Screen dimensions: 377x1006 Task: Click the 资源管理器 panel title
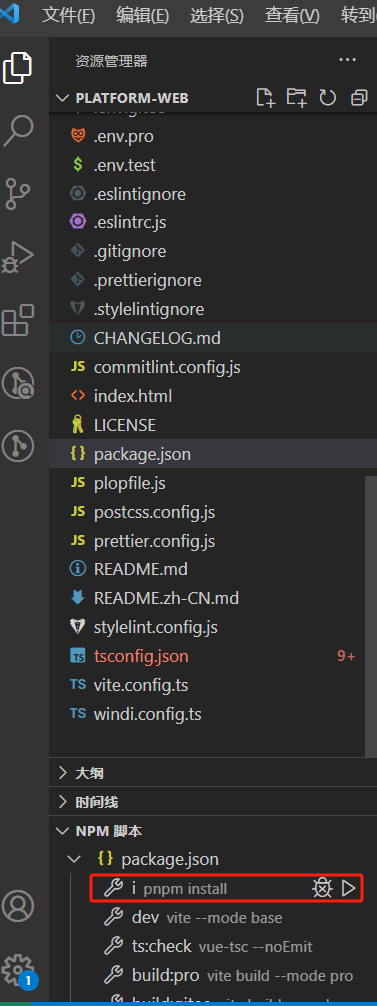(x=112, y=62)
